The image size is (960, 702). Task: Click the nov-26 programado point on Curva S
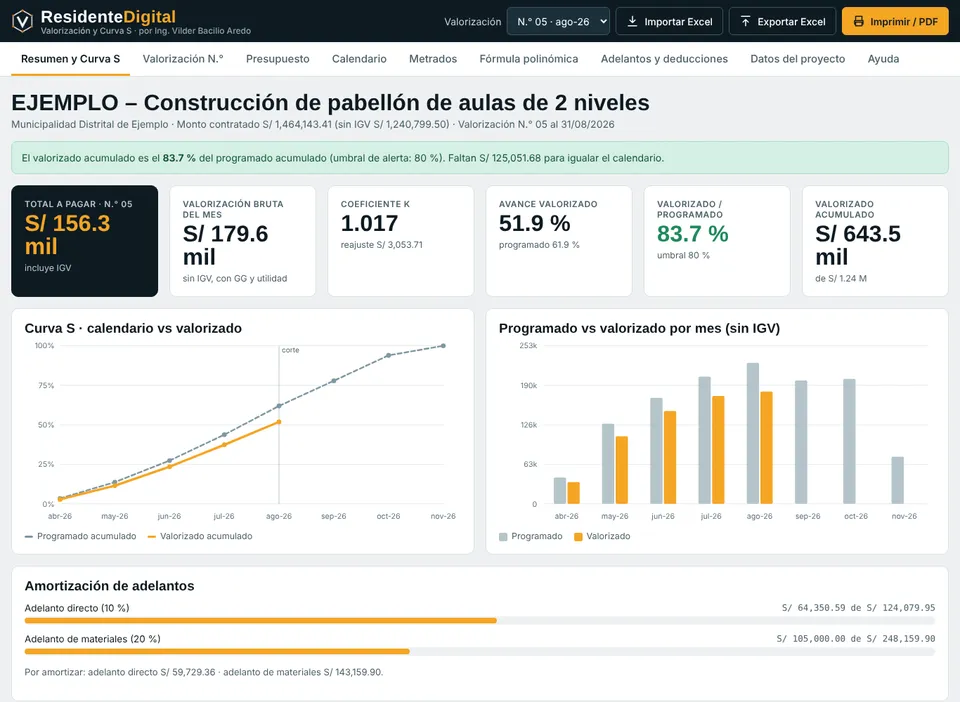[443, 346]
